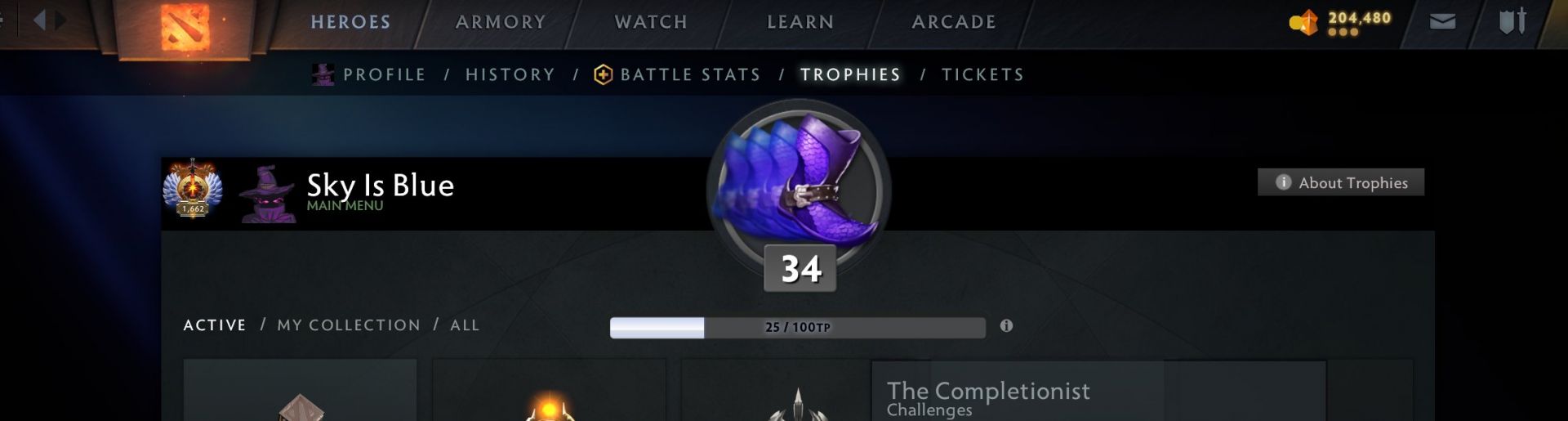Click the 25 / 100TP progress bar
This screenshot has width=1568, height=421.
797,327
